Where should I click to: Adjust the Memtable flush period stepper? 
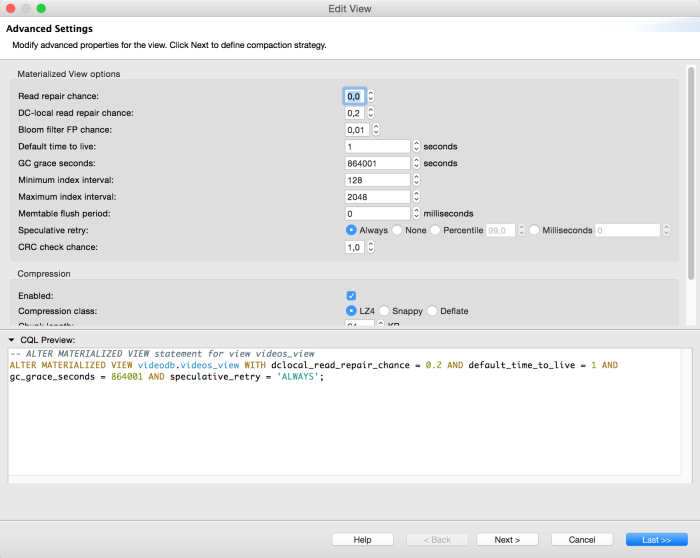[417, 213]
